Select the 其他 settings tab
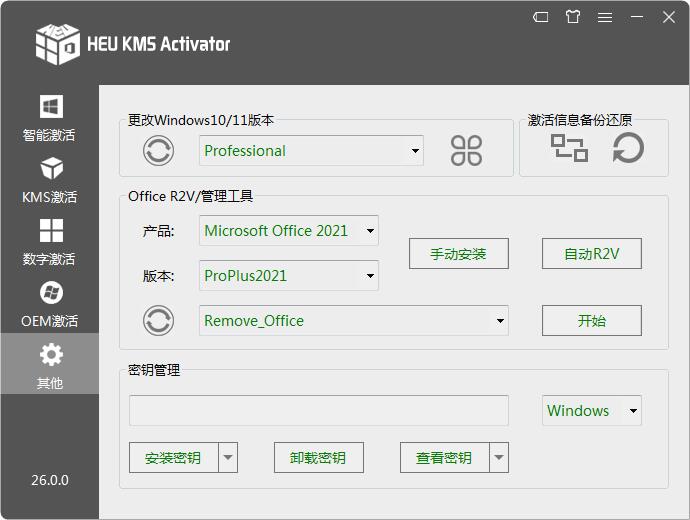 point(49,363)
